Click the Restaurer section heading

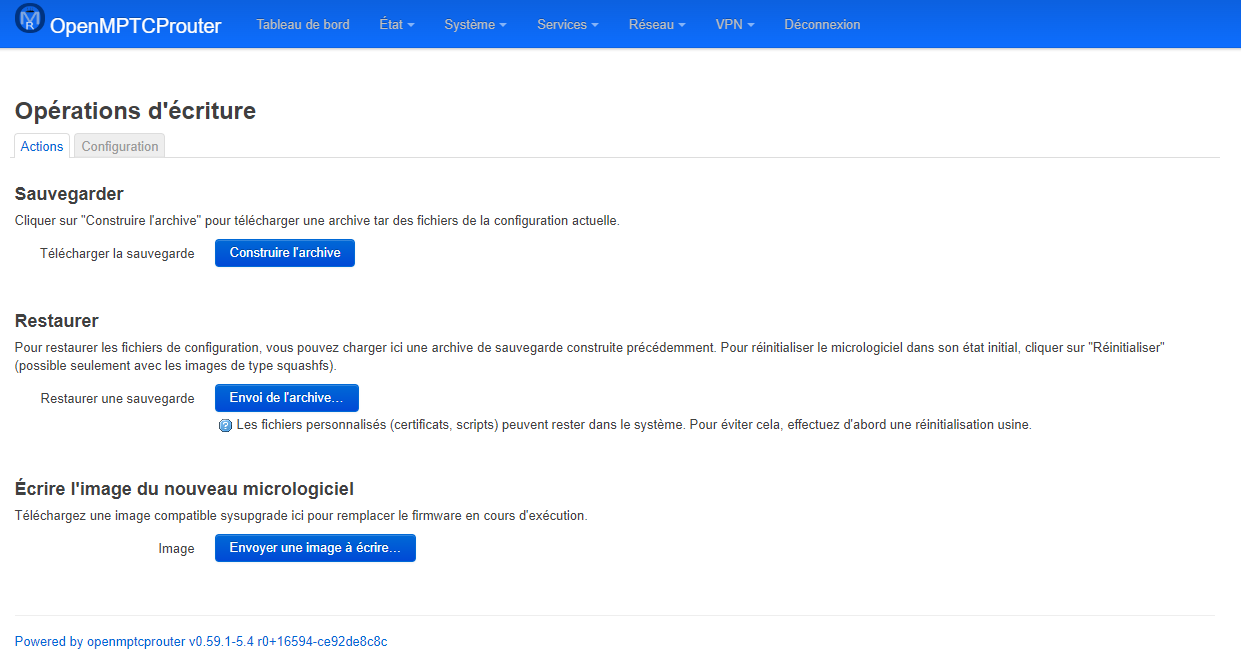[x=57, y=321]
